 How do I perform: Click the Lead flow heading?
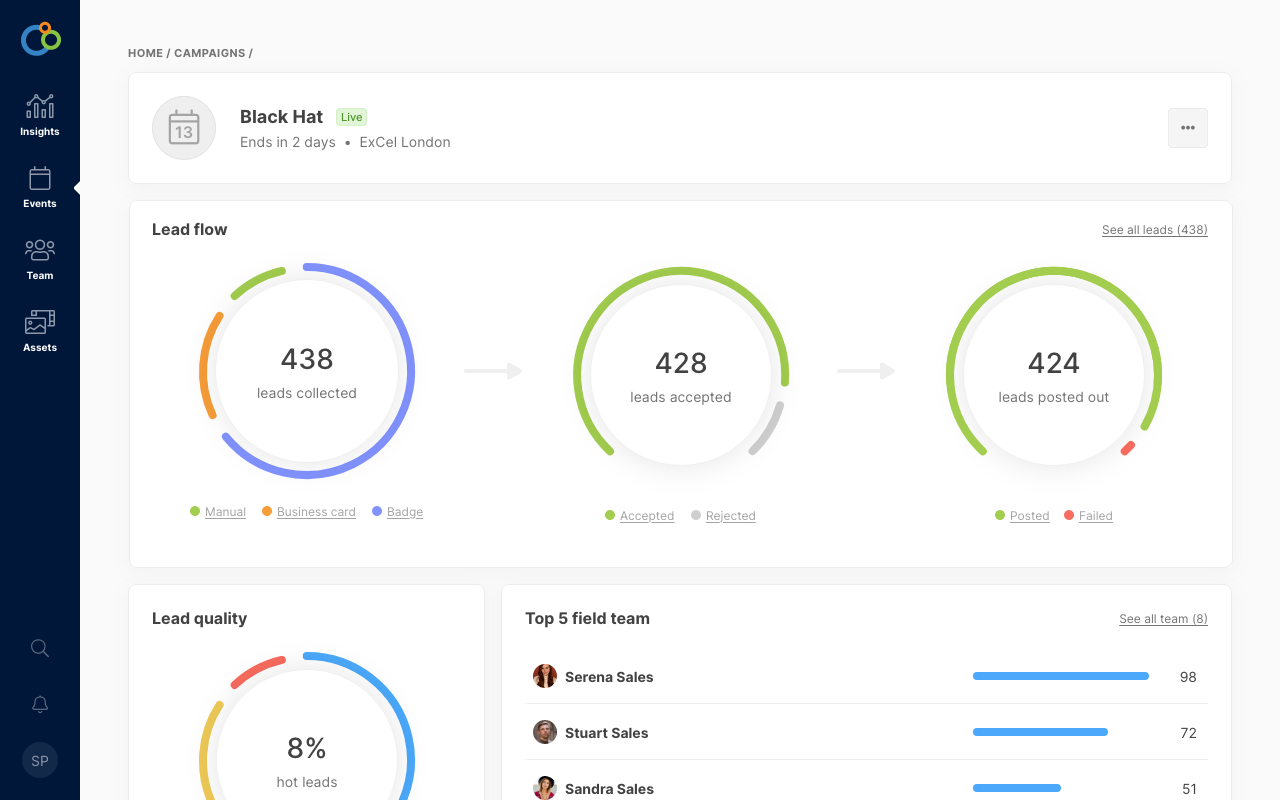coord(190,230)
